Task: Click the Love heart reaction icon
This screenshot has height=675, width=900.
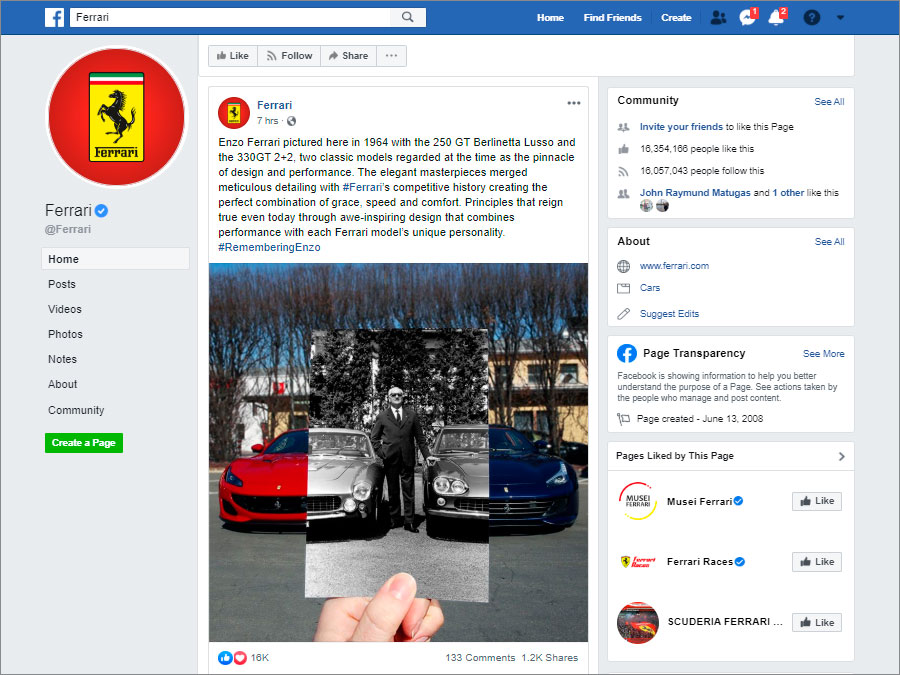Action: pyautogui.click(x=240, y=658)
